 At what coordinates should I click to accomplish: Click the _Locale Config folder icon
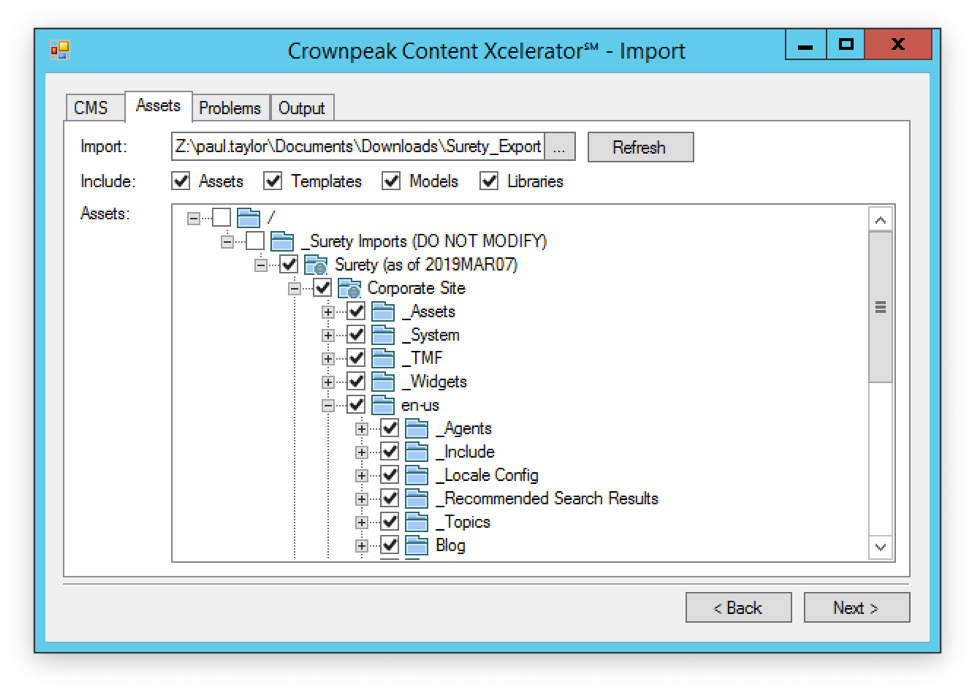click(416, 475)
